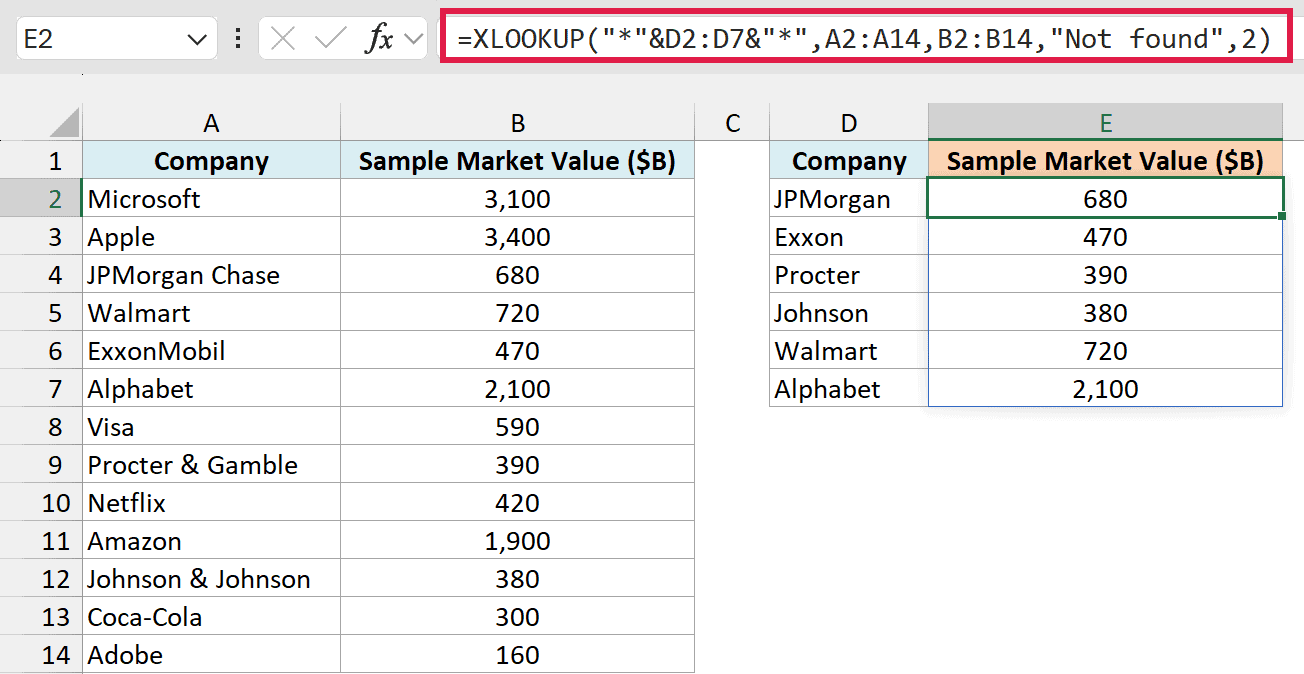Click cell 'Adobe'
Image resolution: width=1304 pixels, height=674 pixels.
211,655
